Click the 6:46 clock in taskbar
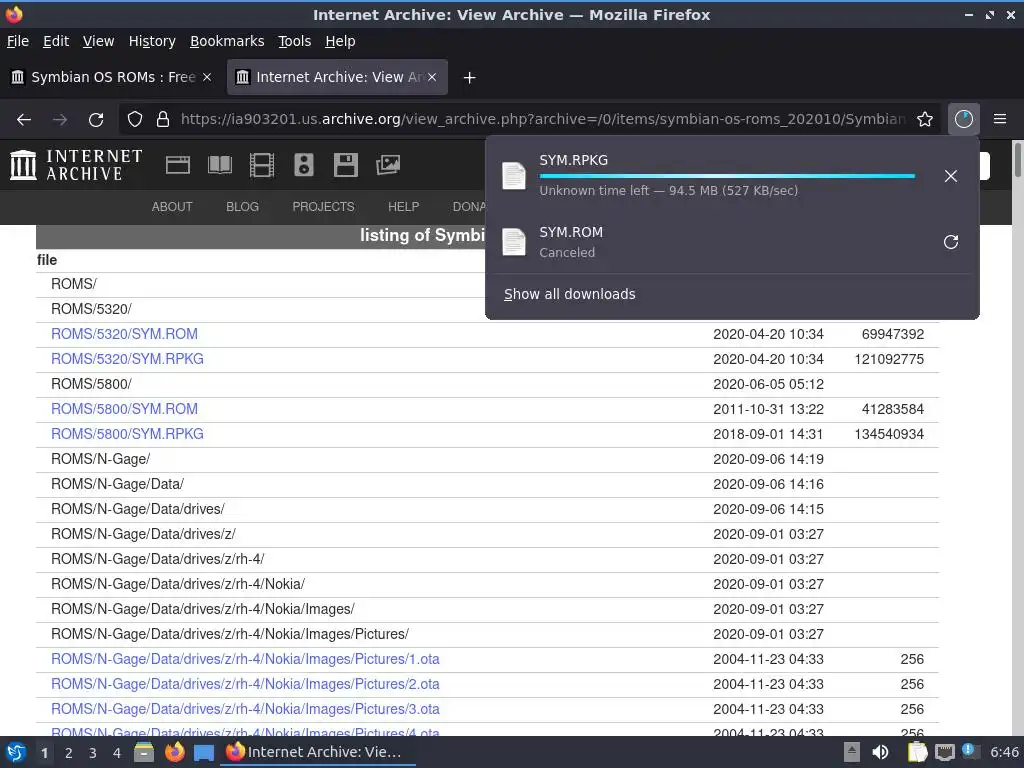The height and width of the screenshot is (768, 1024). coord(1004,752)
